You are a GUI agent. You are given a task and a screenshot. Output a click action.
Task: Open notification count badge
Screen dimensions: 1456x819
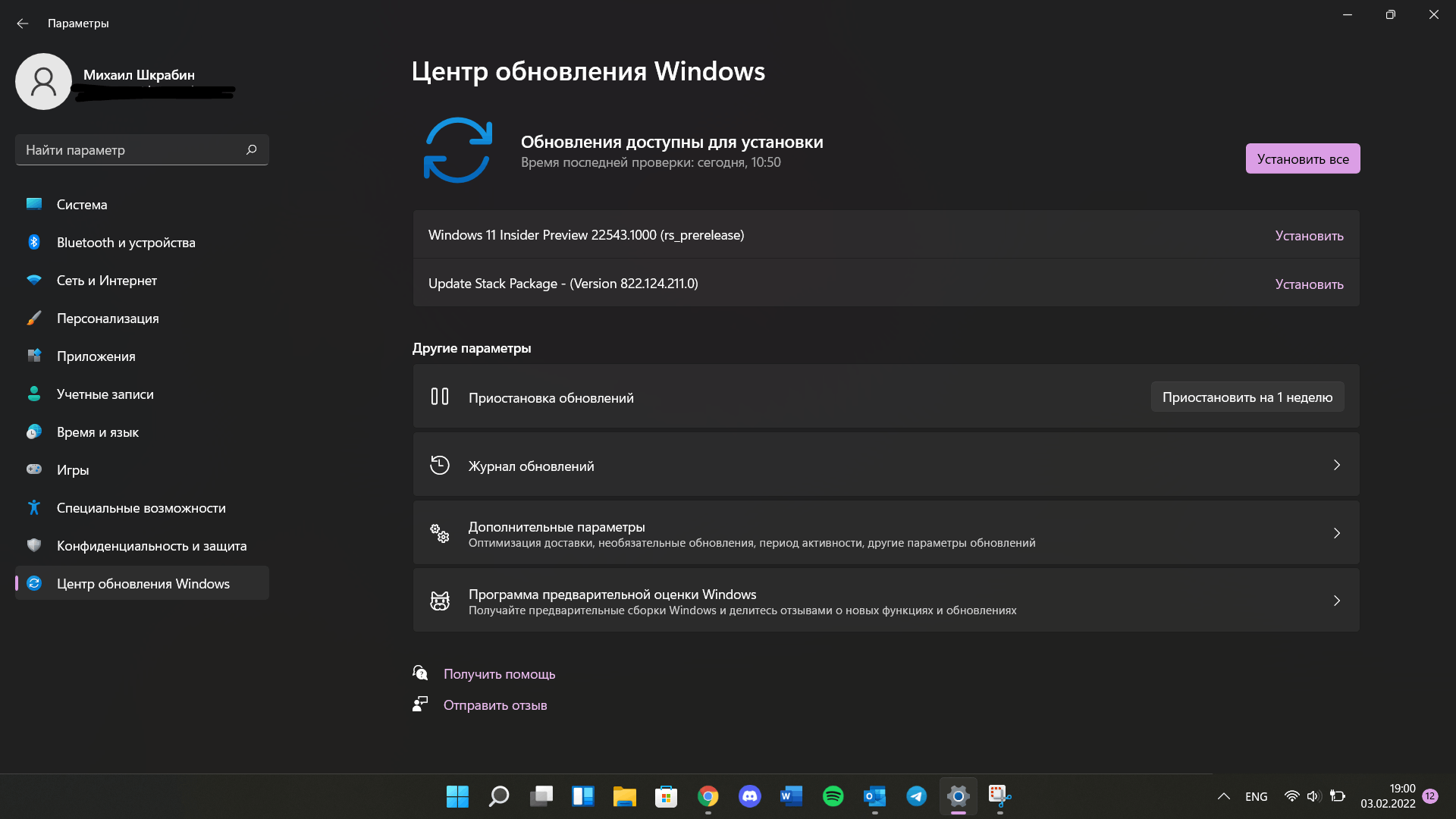pos(1430,795)
